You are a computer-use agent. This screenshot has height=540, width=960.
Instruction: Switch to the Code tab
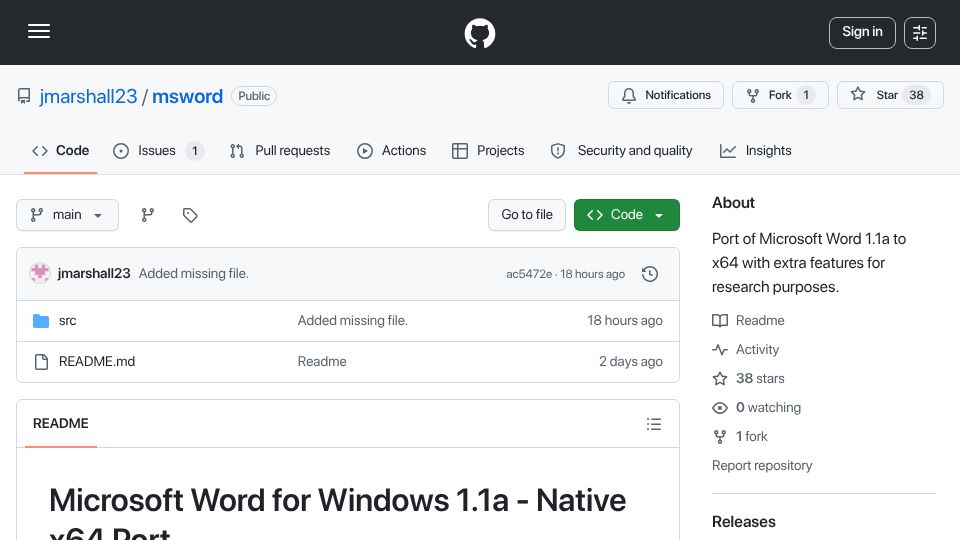(61, 151)
